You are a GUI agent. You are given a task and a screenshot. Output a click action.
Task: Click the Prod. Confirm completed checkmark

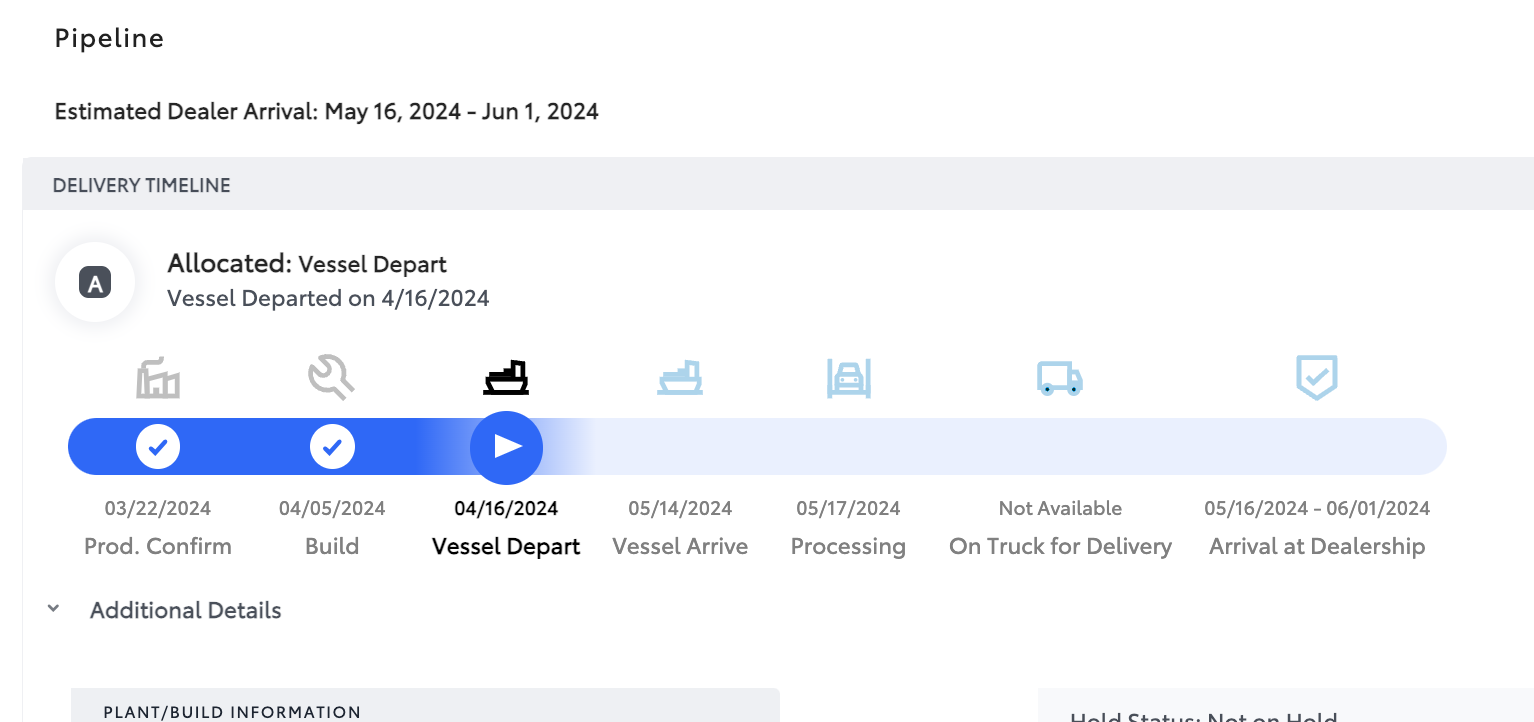coord(158,447)
